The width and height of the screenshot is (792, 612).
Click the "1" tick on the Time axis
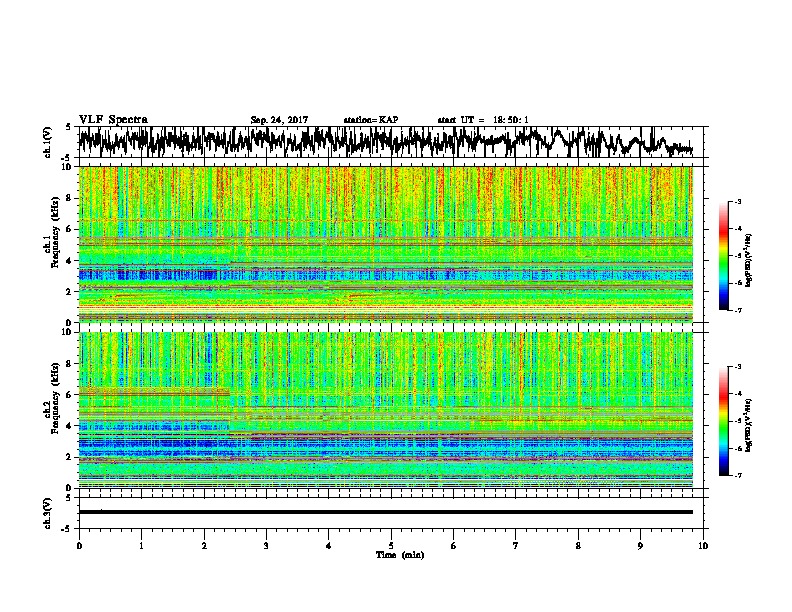[141, 546]
